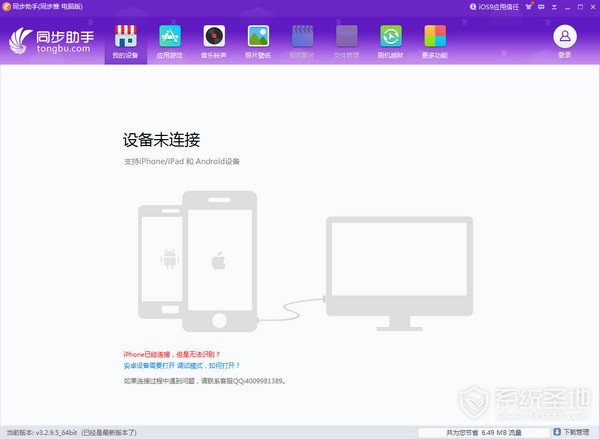Open the feedback chat bubble icon
The image size is (600, 440).
tap(541, 7)
